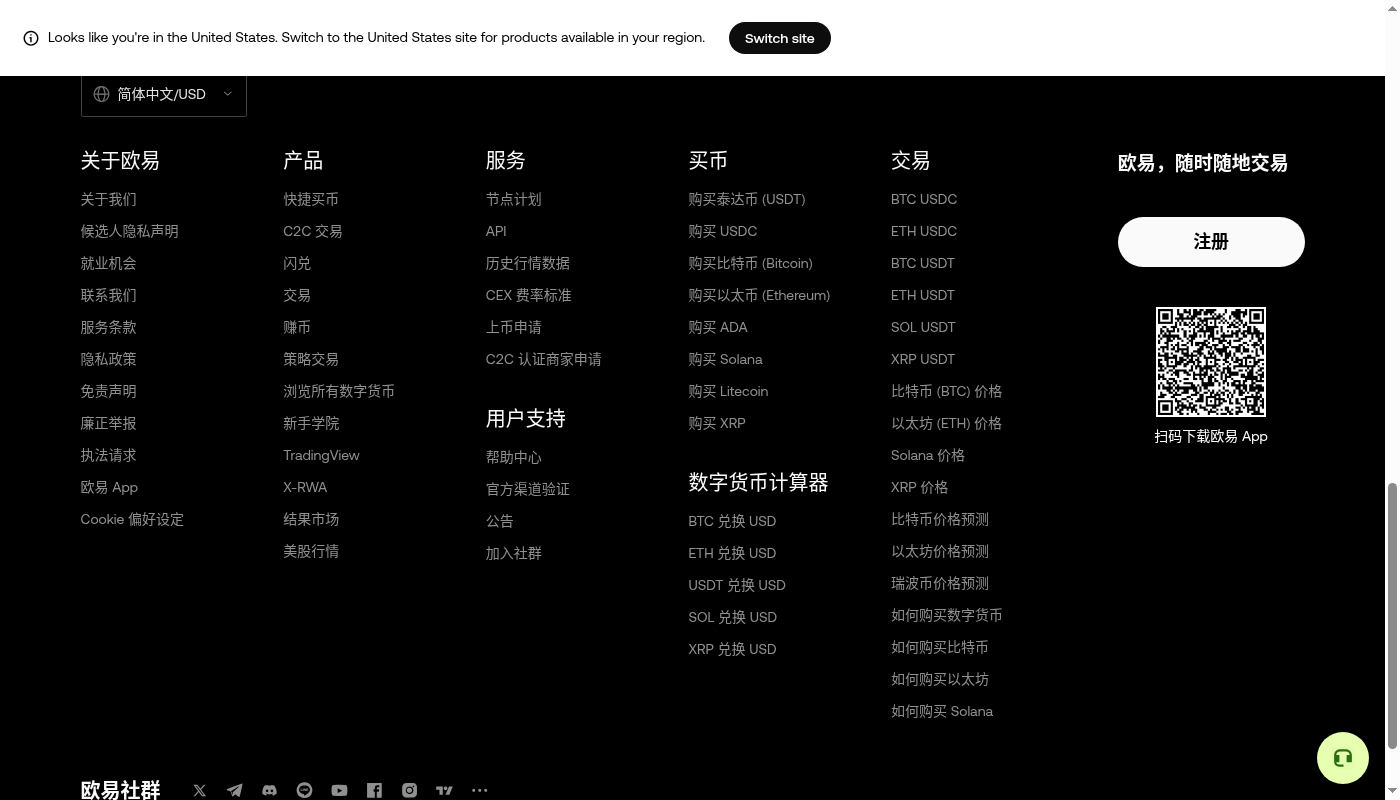Open the 执法请求 link
The height and width of the screenshot is (800, 1400).
point(109,455)
